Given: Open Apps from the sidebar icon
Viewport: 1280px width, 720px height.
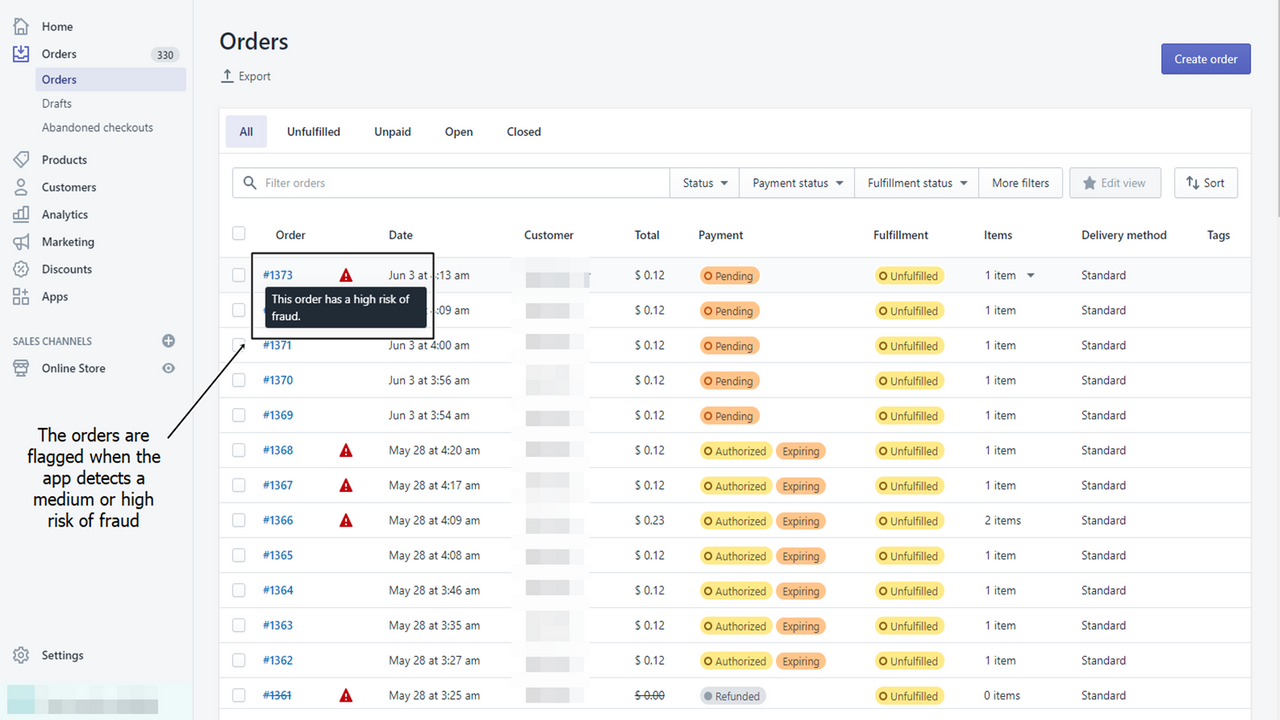Looking at the screenshot, I should (21, 296).
